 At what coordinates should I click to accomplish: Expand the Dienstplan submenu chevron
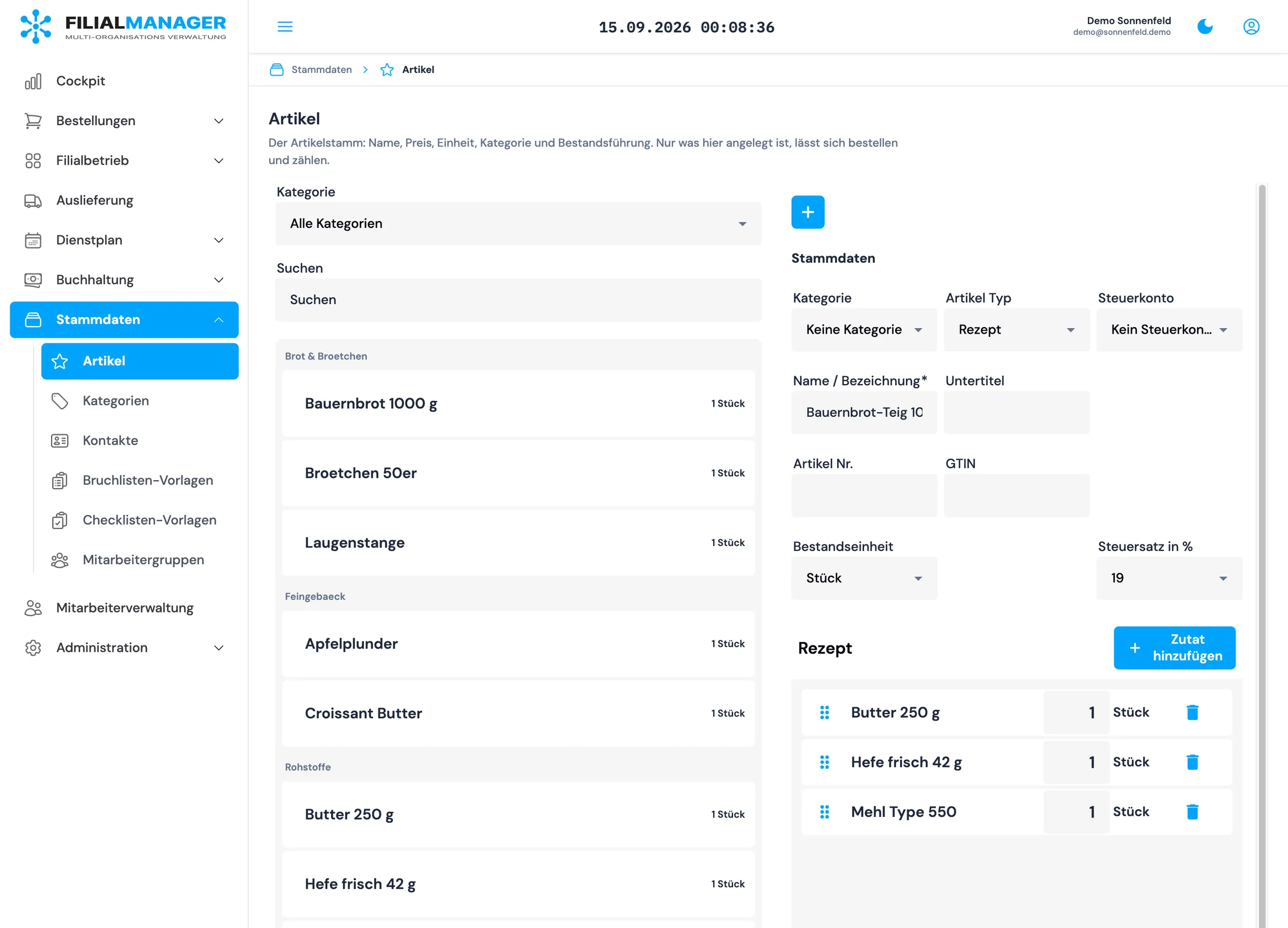[218, 240]
